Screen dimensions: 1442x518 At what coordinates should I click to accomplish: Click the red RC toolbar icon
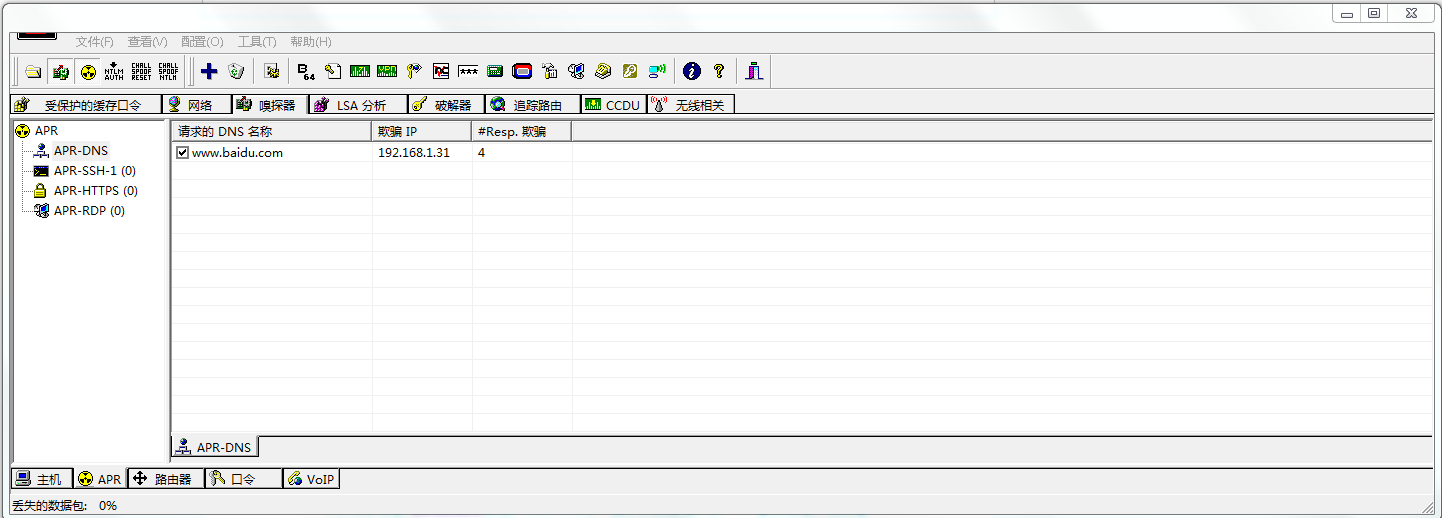[441, 71]
